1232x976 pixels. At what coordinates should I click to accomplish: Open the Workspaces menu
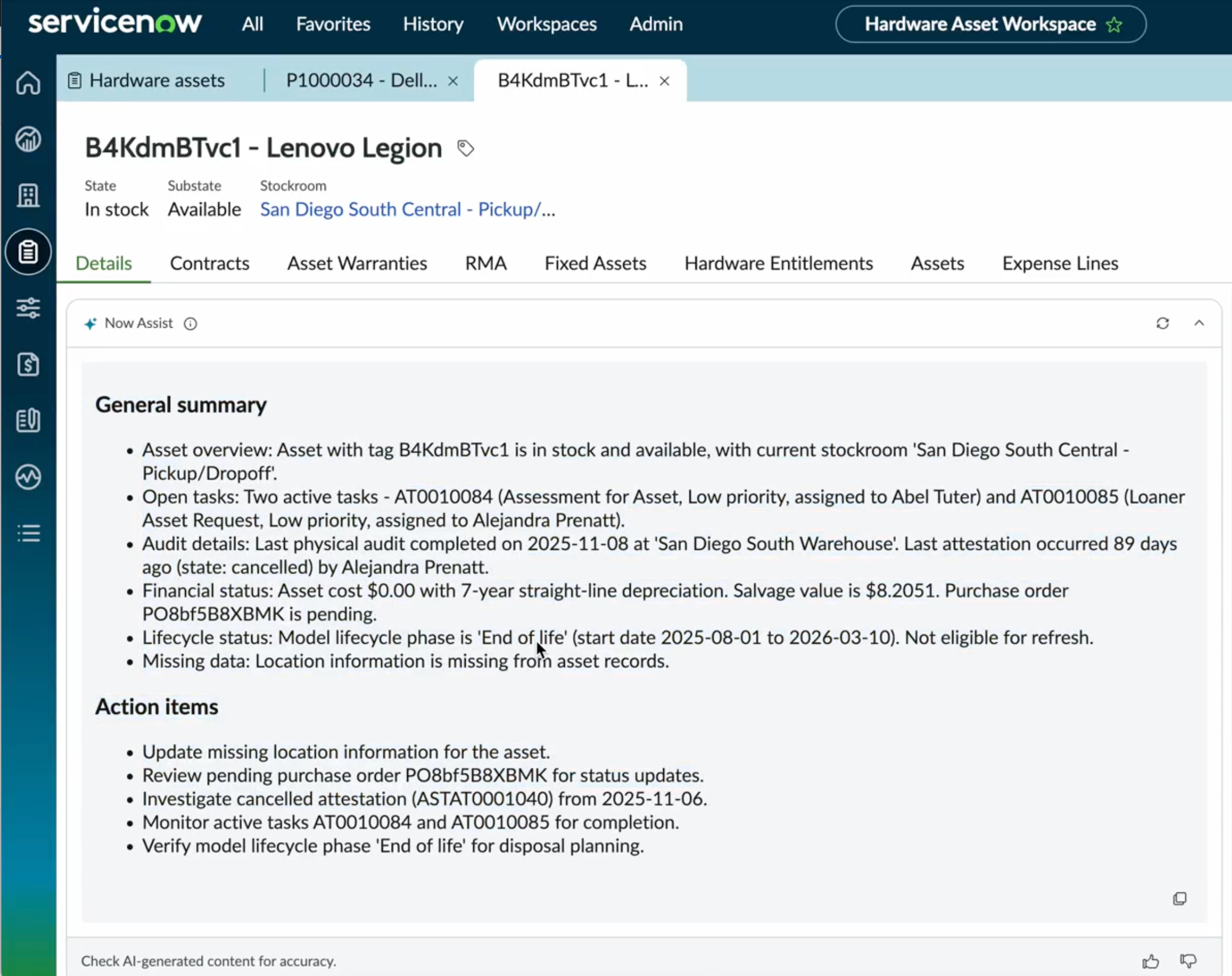(546, 24)
